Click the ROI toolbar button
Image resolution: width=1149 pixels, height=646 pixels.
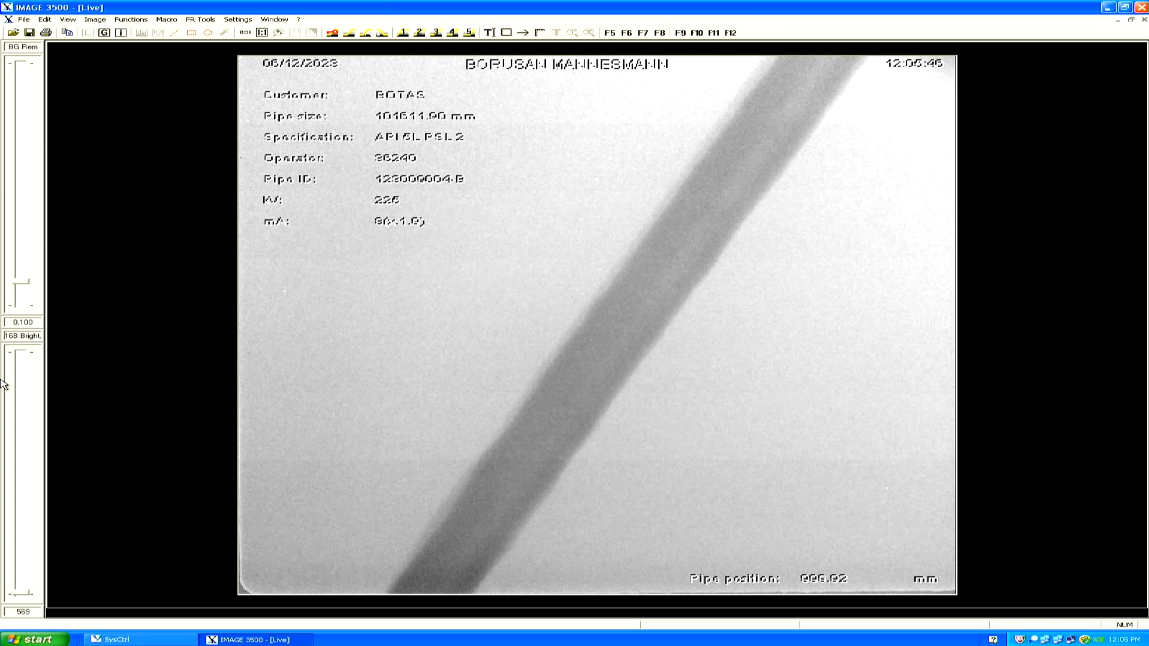point(245,33)
